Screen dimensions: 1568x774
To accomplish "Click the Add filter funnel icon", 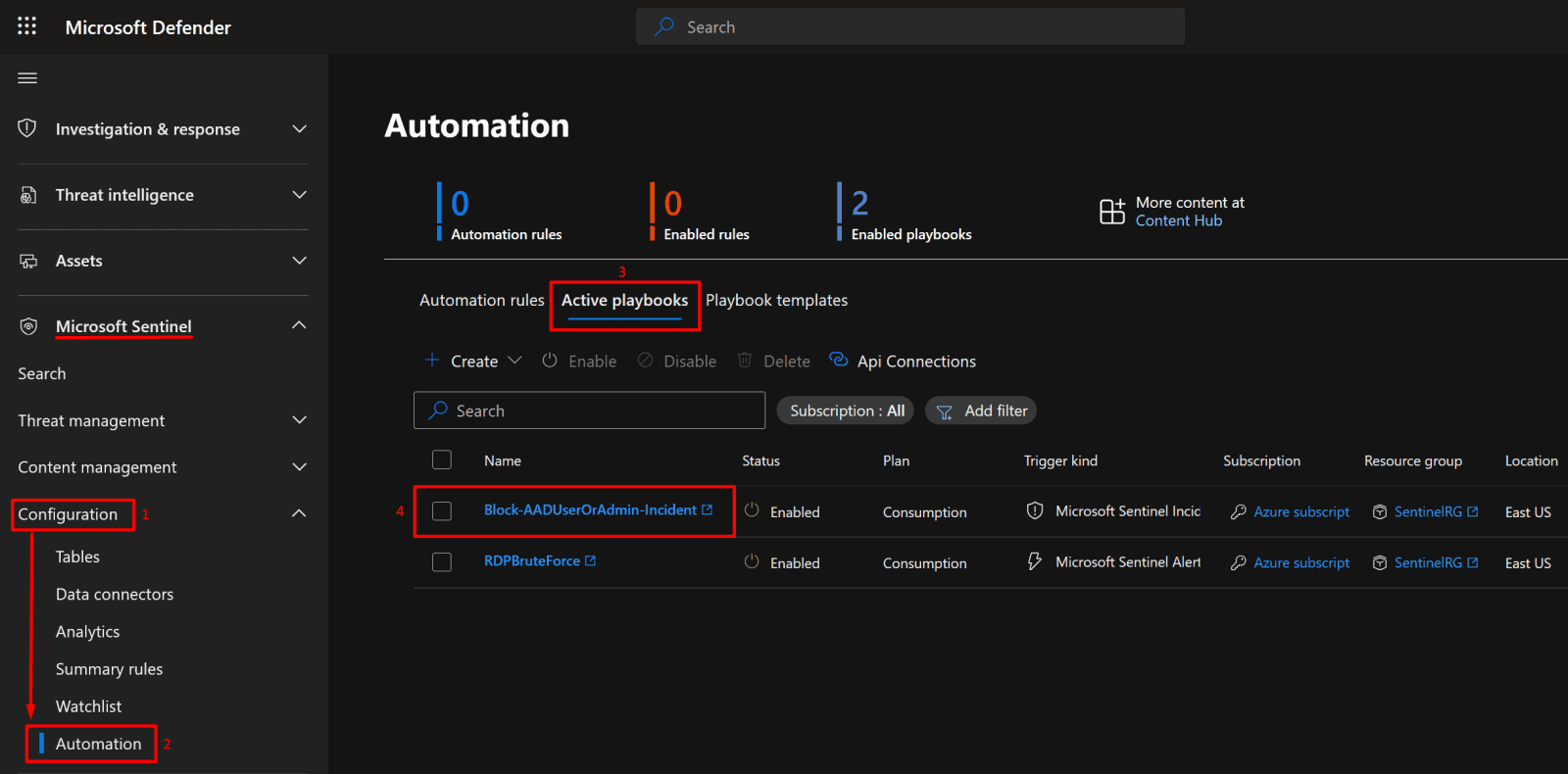I will [945, 411].
